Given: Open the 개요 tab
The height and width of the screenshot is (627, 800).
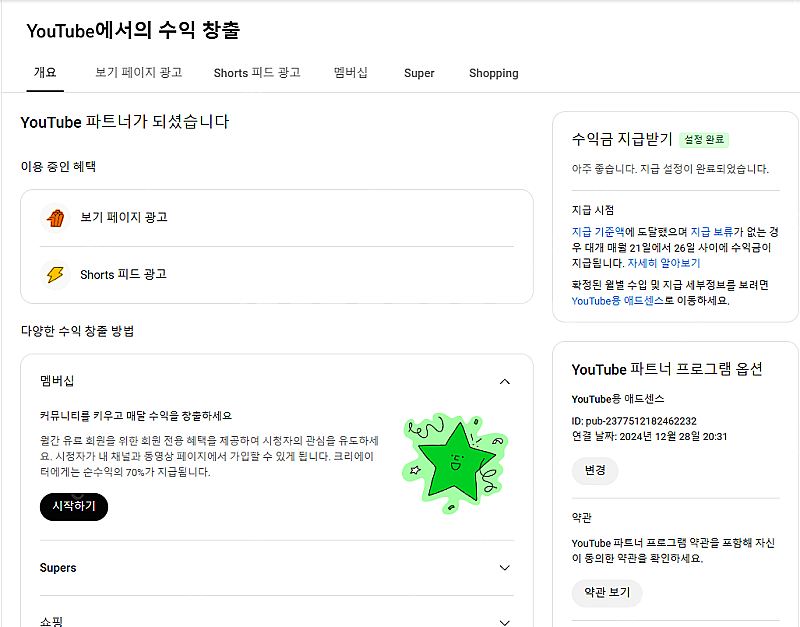Looking at the screenshot, I should pyautogui.click(x=45, y=73).
